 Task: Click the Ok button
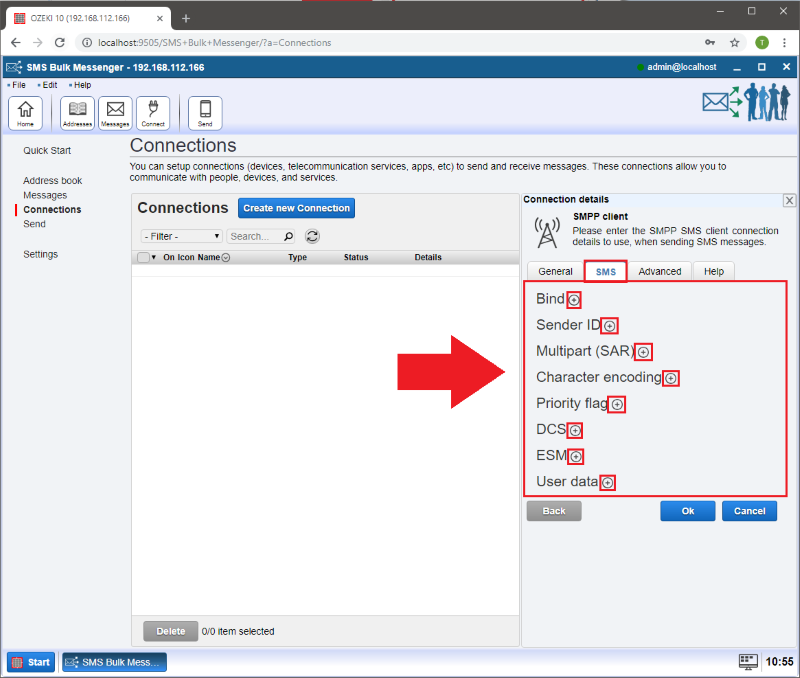[687, 511]
